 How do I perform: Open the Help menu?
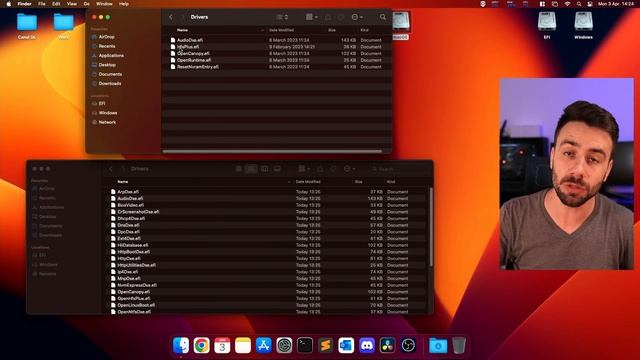click(x=124, y=4)
